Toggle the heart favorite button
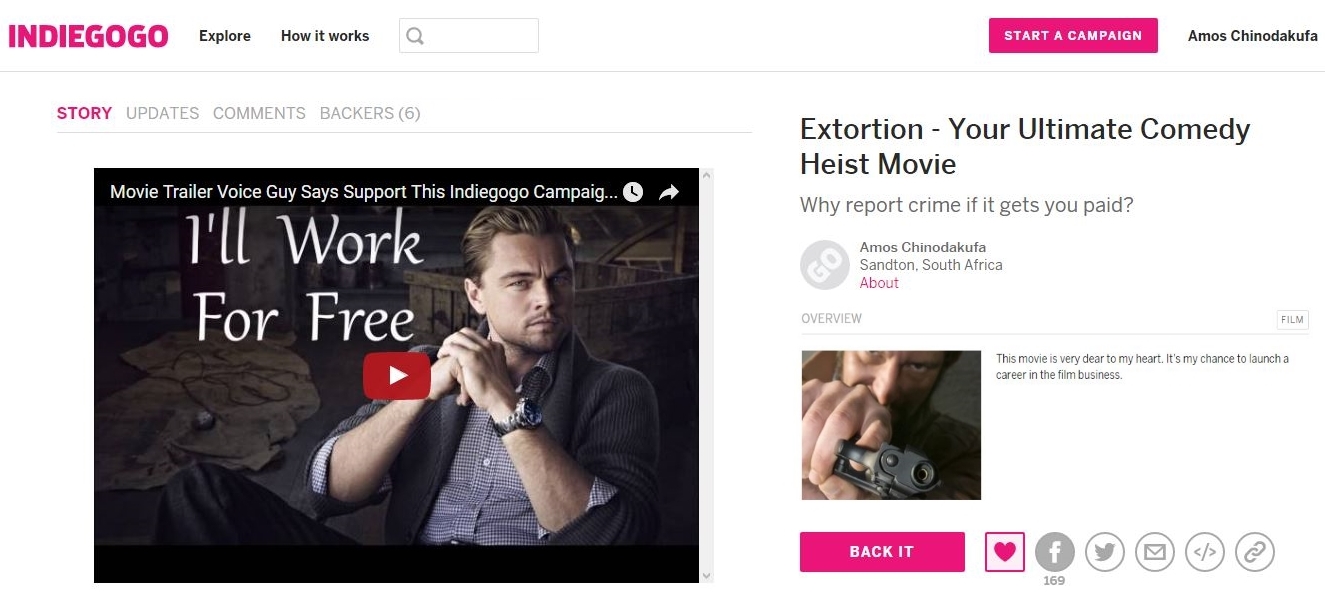The width and height of the screenshot is (1325, 592). pos(1004,551)
